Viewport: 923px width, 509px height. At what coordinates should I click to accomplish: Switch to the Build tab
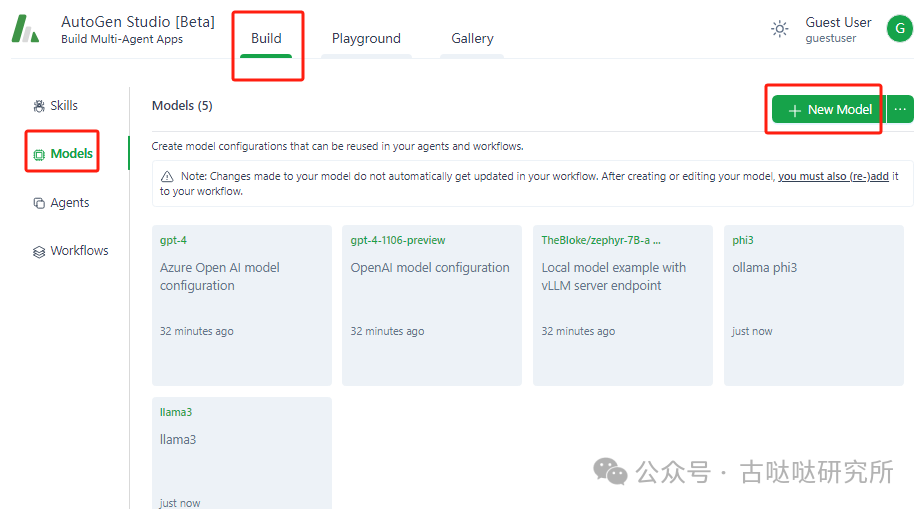tap(266, 38)
